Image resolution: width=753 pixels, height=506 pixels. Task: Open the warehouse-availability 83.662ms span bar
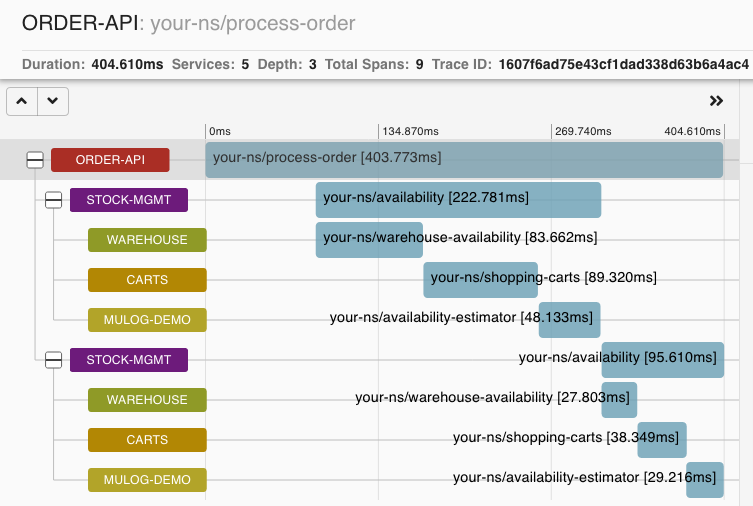pyautogui.click(x=369, y=240)
